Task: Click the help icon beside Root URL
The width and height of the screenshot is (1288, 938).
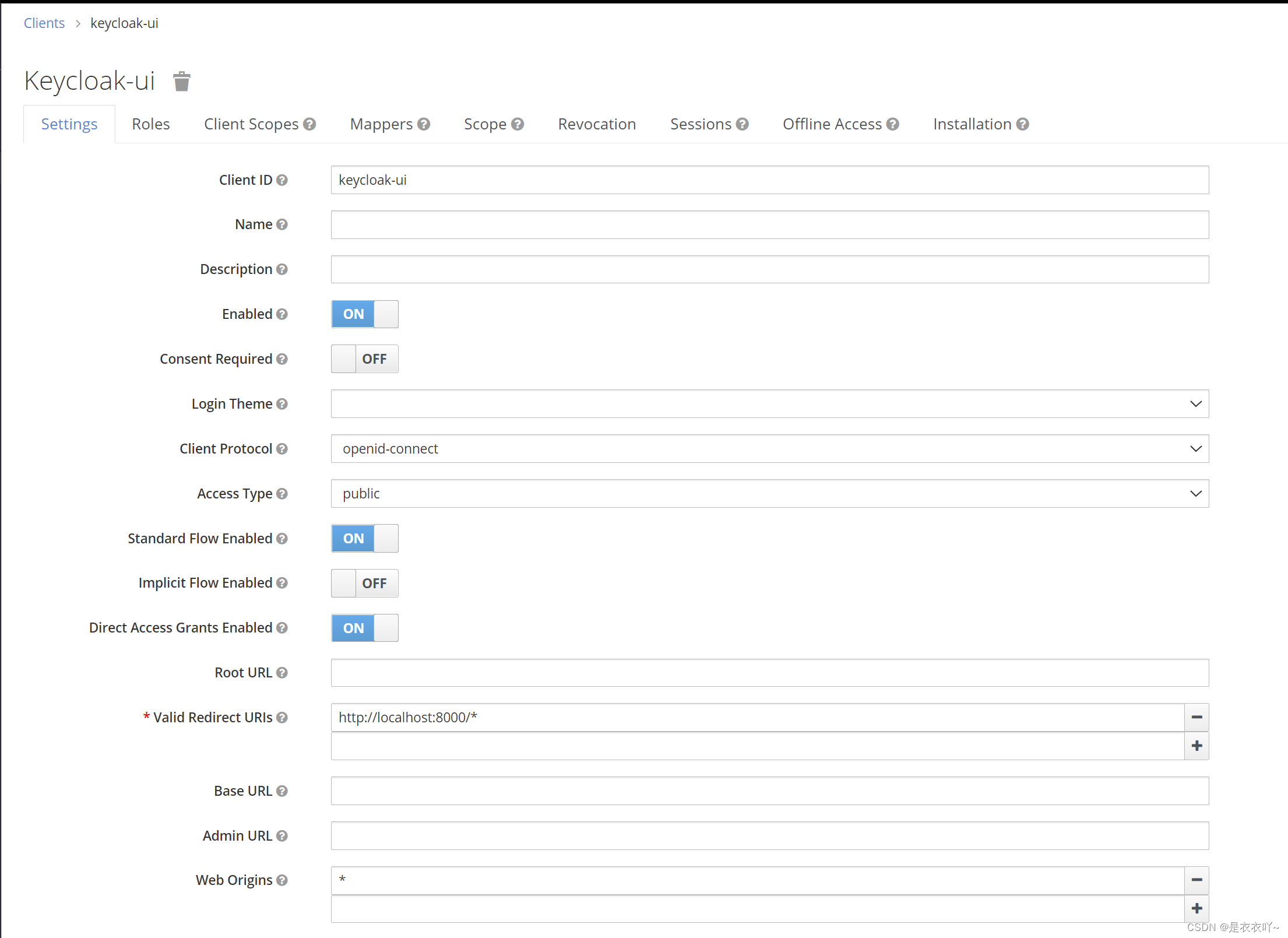Action: [x=282, y=673]
